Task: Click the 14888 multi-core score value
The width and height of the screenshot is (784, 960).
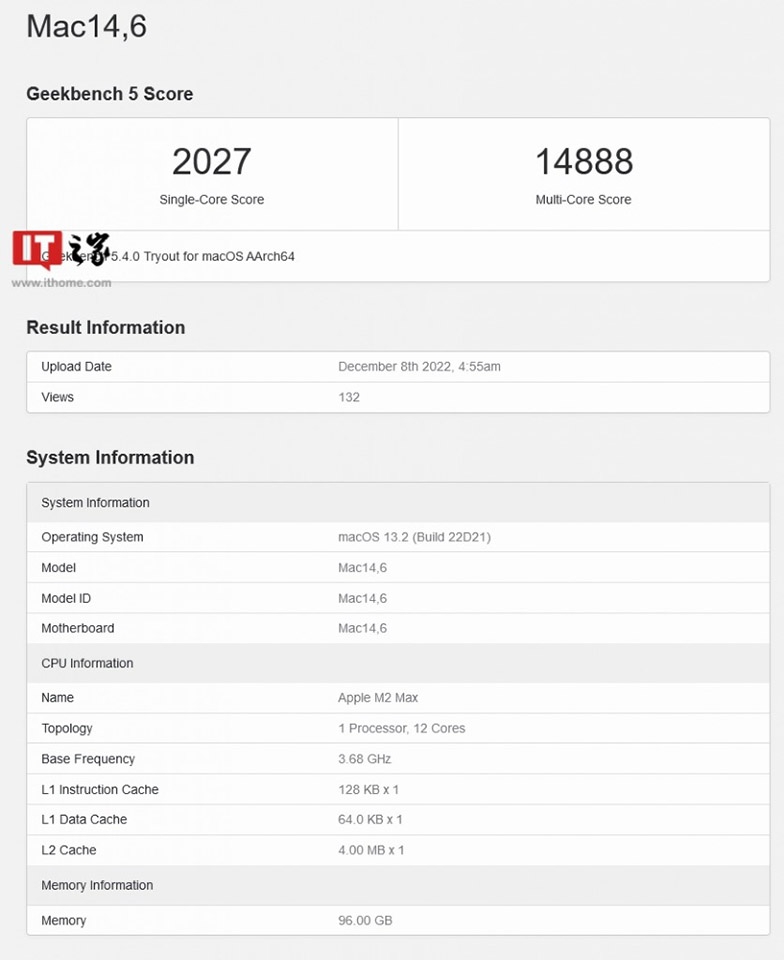Action: [x=584, y=161]
